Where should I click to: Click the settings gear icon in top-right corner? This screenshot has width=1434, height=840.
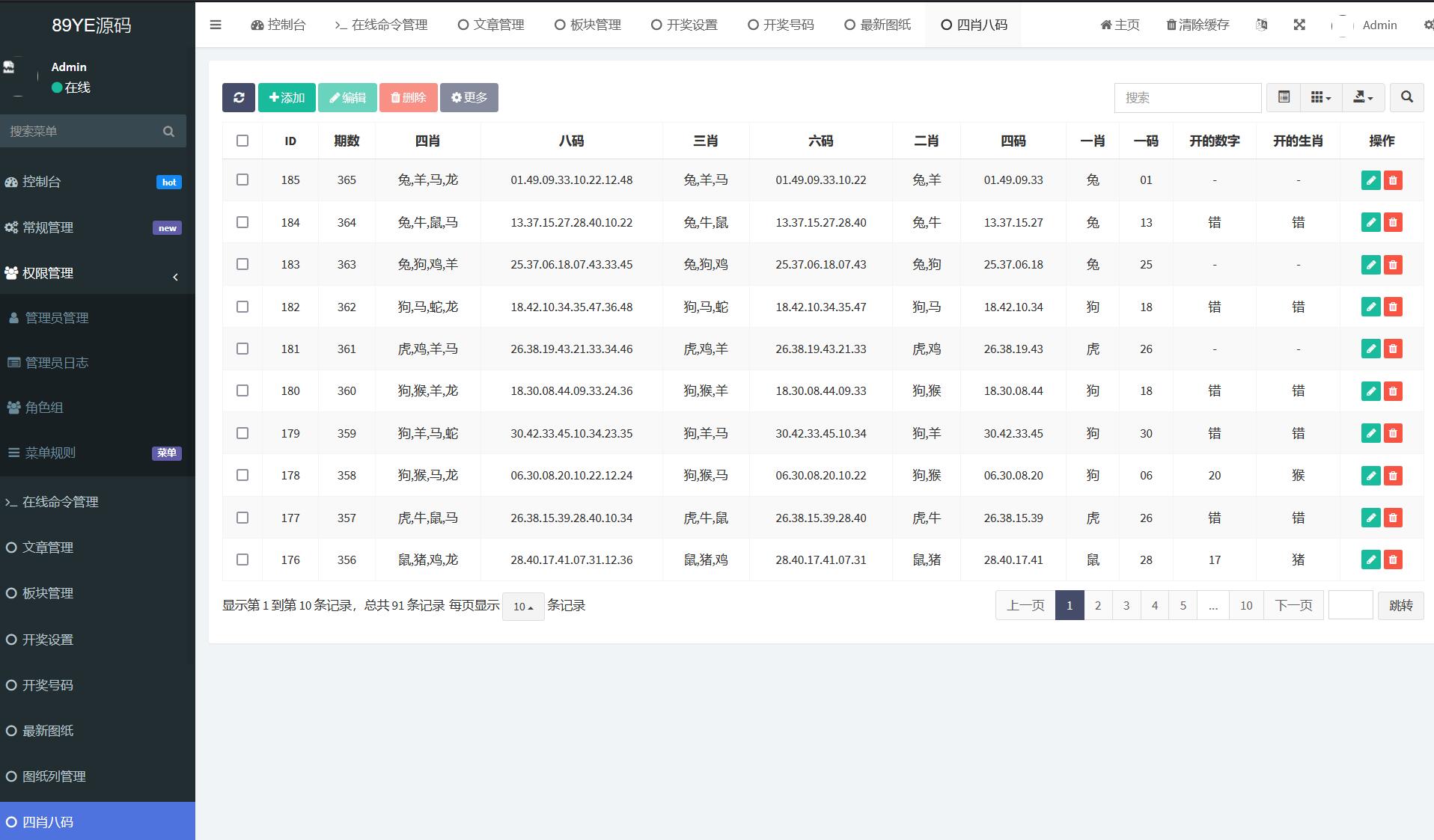pos(1427,25)
